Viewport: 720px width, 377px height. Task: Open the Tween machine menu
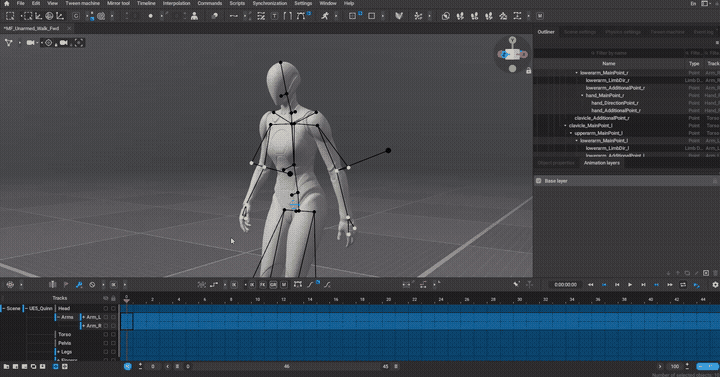[83, 3]
